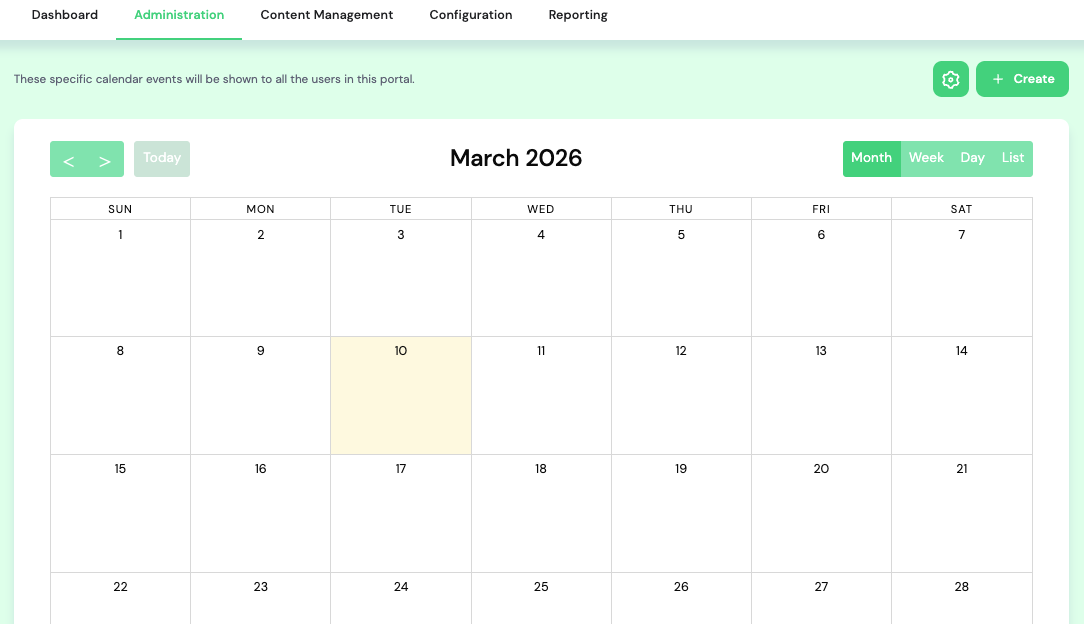Image resolution: width=1084 pixels, height=624 pixels.
Task: Click the MON column header
Action: tap(261, 209)
